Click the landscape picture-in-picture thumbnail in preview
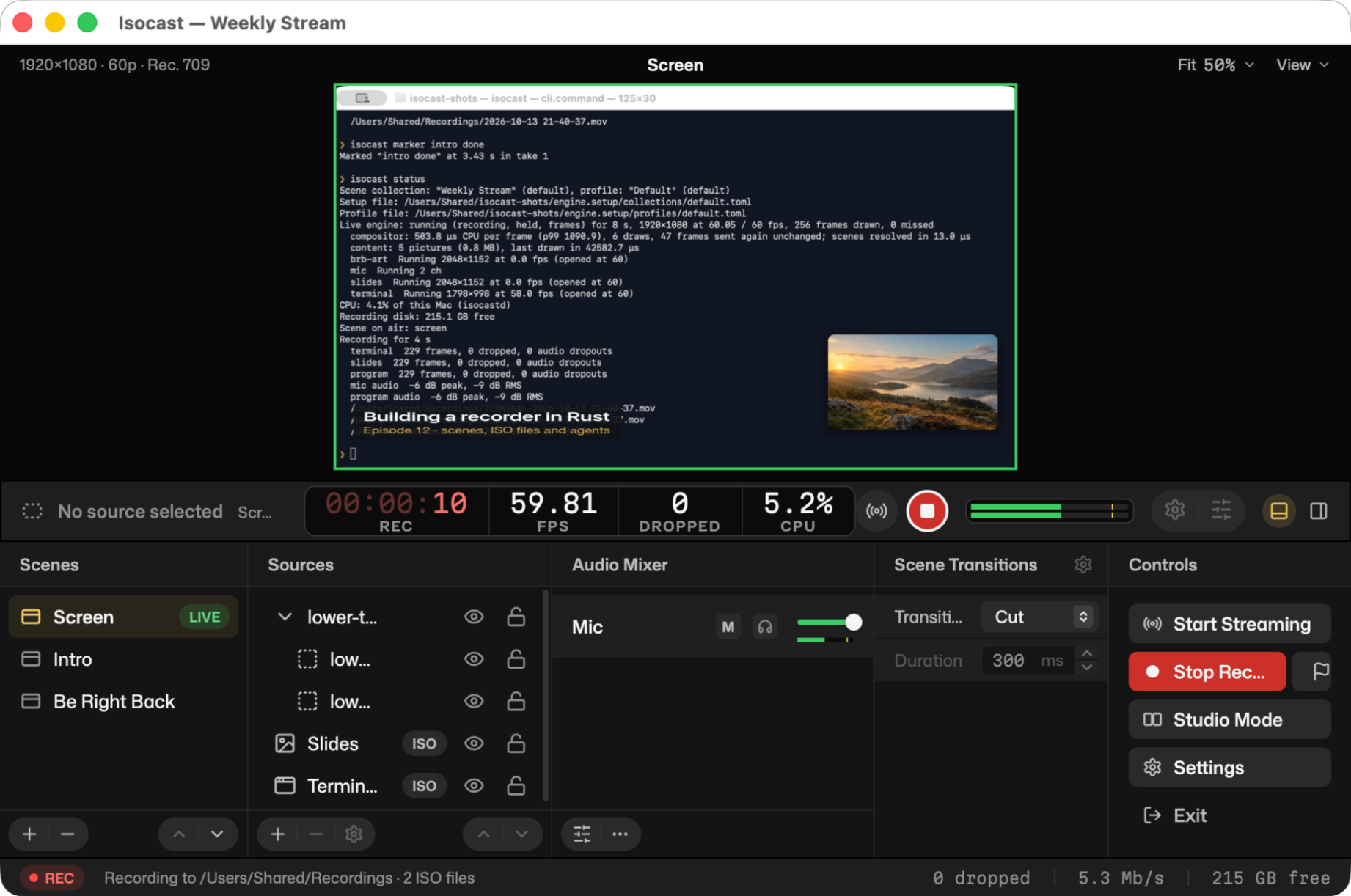The height and width of the screenshot is (896, 1351). (912, 382)
